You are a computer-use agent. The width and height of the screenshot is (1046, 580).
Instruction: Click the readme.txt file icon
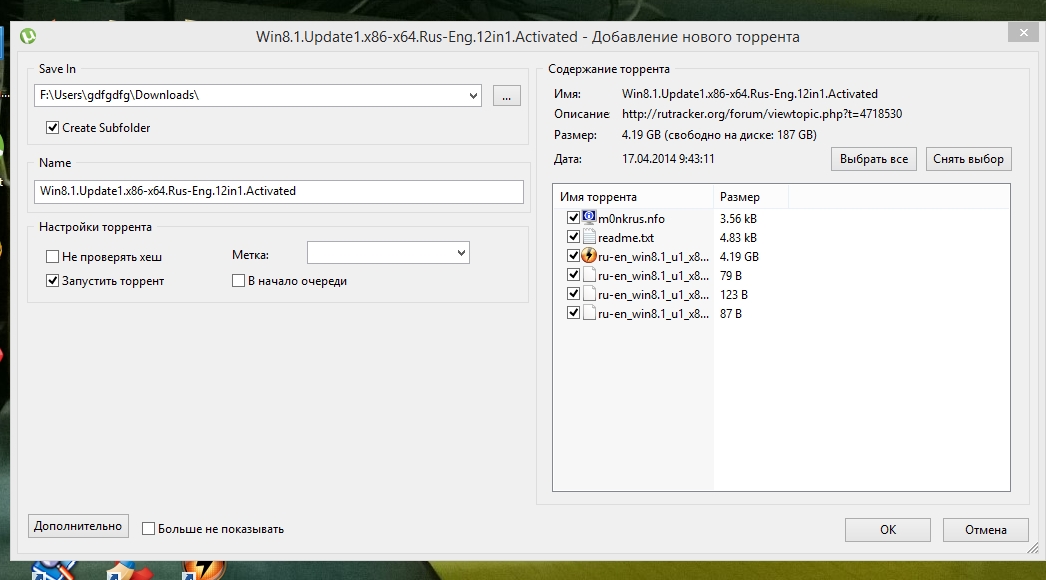pyautogui.click(x=589, y=237)
